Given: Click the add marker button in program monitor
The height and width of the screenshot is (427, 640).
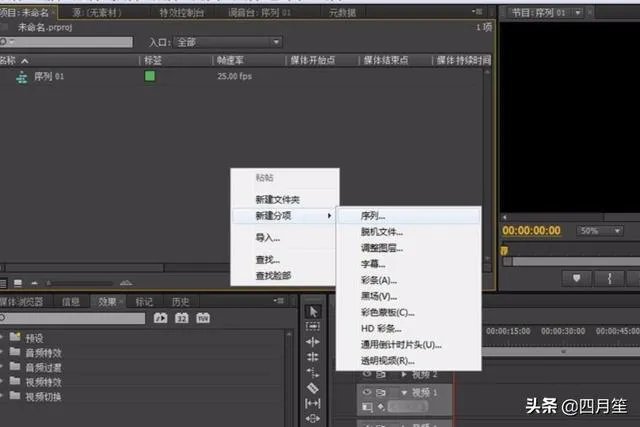Looking at the screenshot, I should pos(576,278).
